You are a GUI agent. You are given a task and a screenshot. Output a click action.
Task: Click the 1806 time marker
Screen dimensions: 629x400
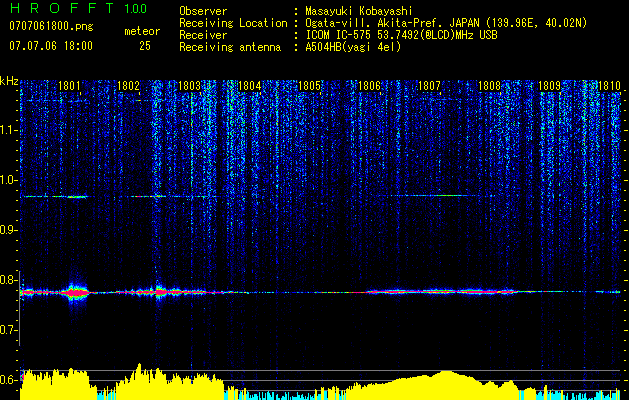pos(369,85)
